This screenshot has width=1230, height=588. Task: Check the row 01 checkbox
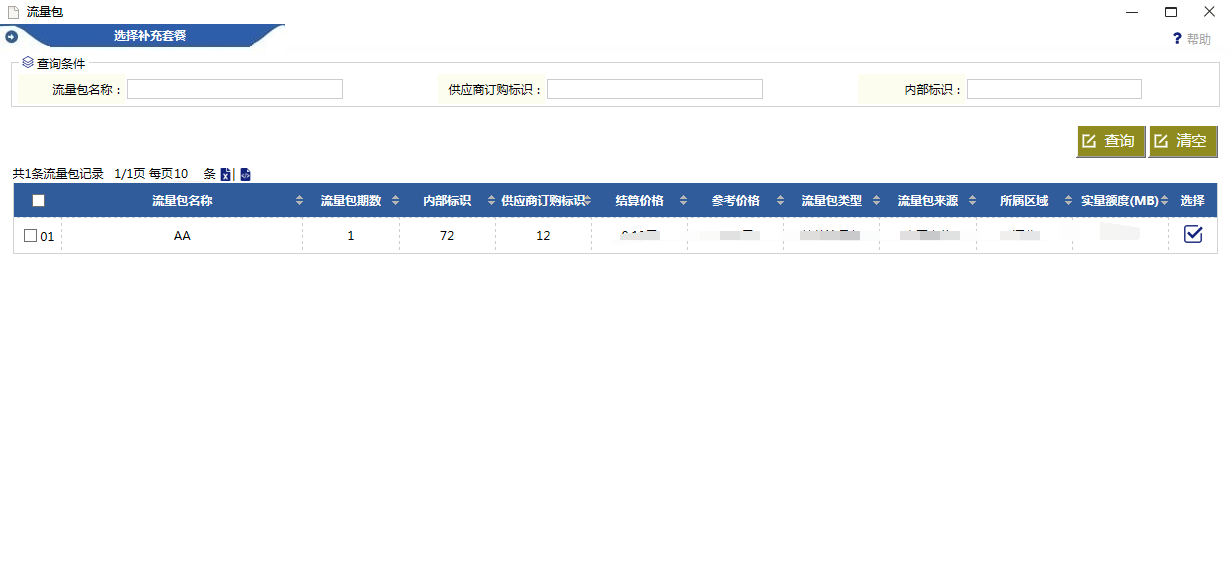(30, 236)
